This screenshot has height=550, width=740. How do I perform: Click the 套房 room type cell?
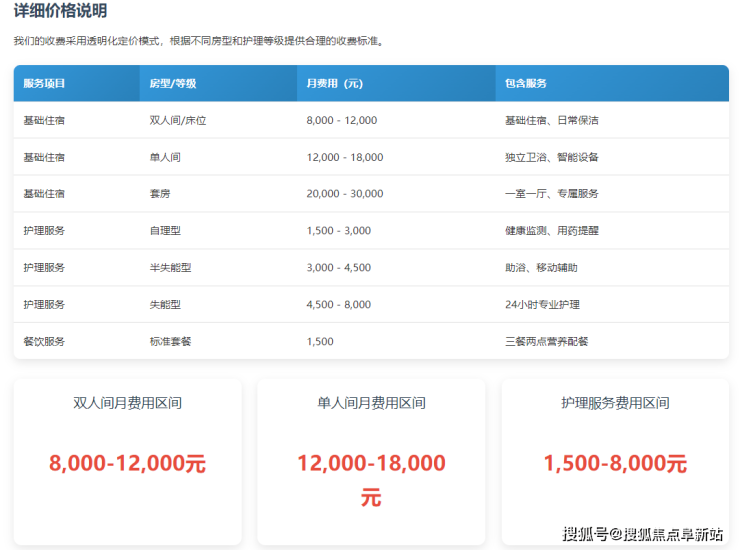[x=159, y=194]
